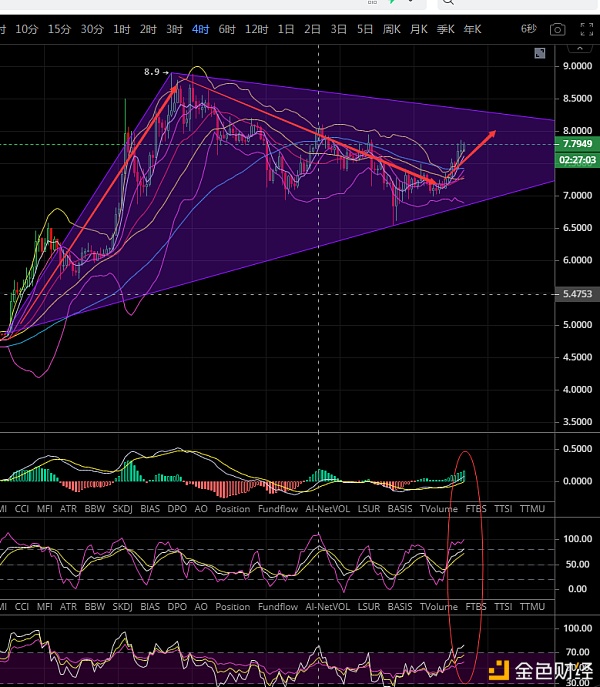Select LSUR in the tab row above the bottom panel

369,607
